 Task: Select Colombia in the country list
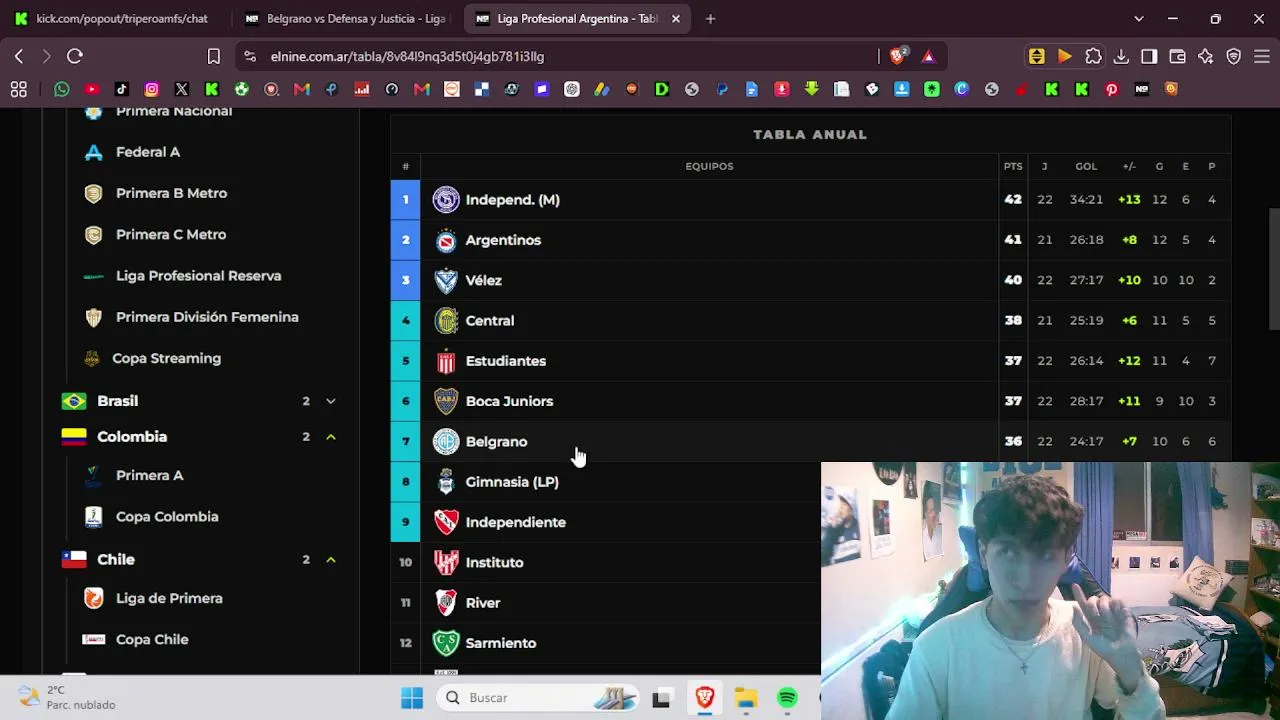tap(132, 437)
